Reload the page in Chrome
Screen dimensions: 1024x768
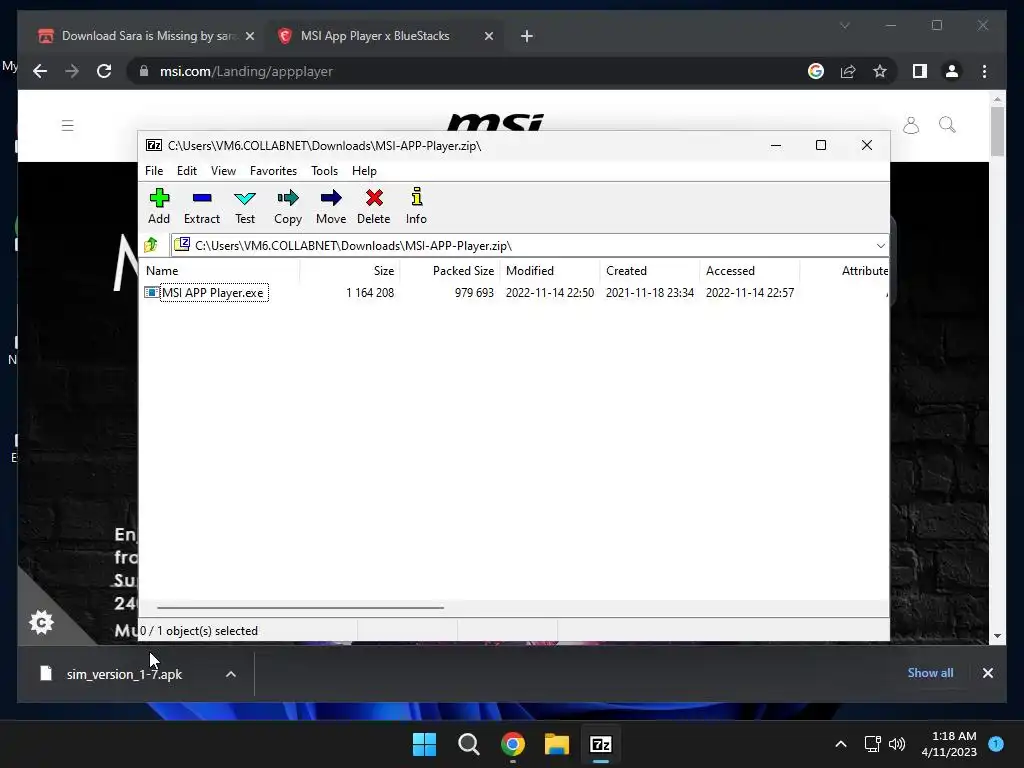[x=104, y=71]
